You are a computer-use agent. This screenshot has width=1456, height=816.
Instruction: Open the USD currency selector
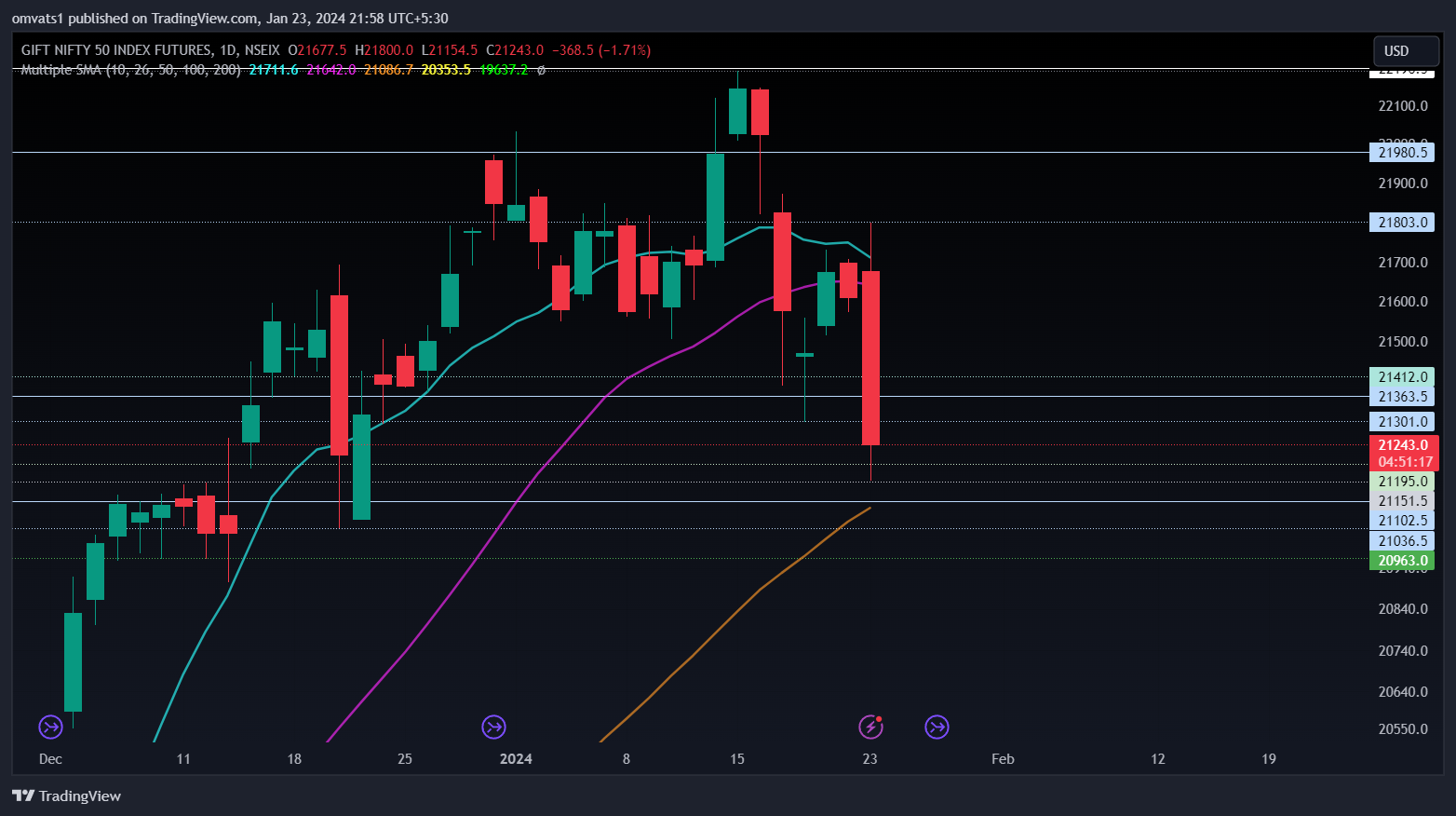point(1406,50)
